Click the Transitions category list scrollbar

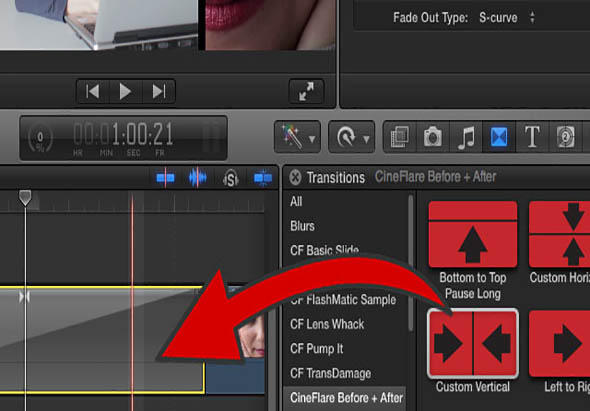click(x=411, y=263)
